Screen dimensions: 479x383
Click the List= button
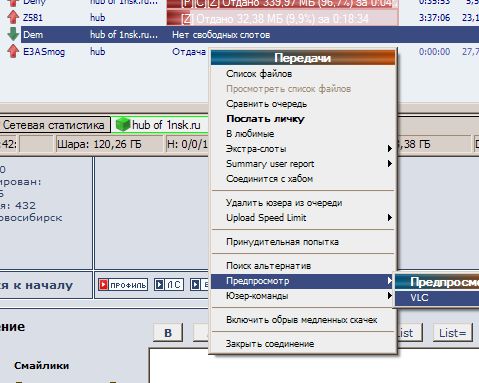(x=453, y=333)
